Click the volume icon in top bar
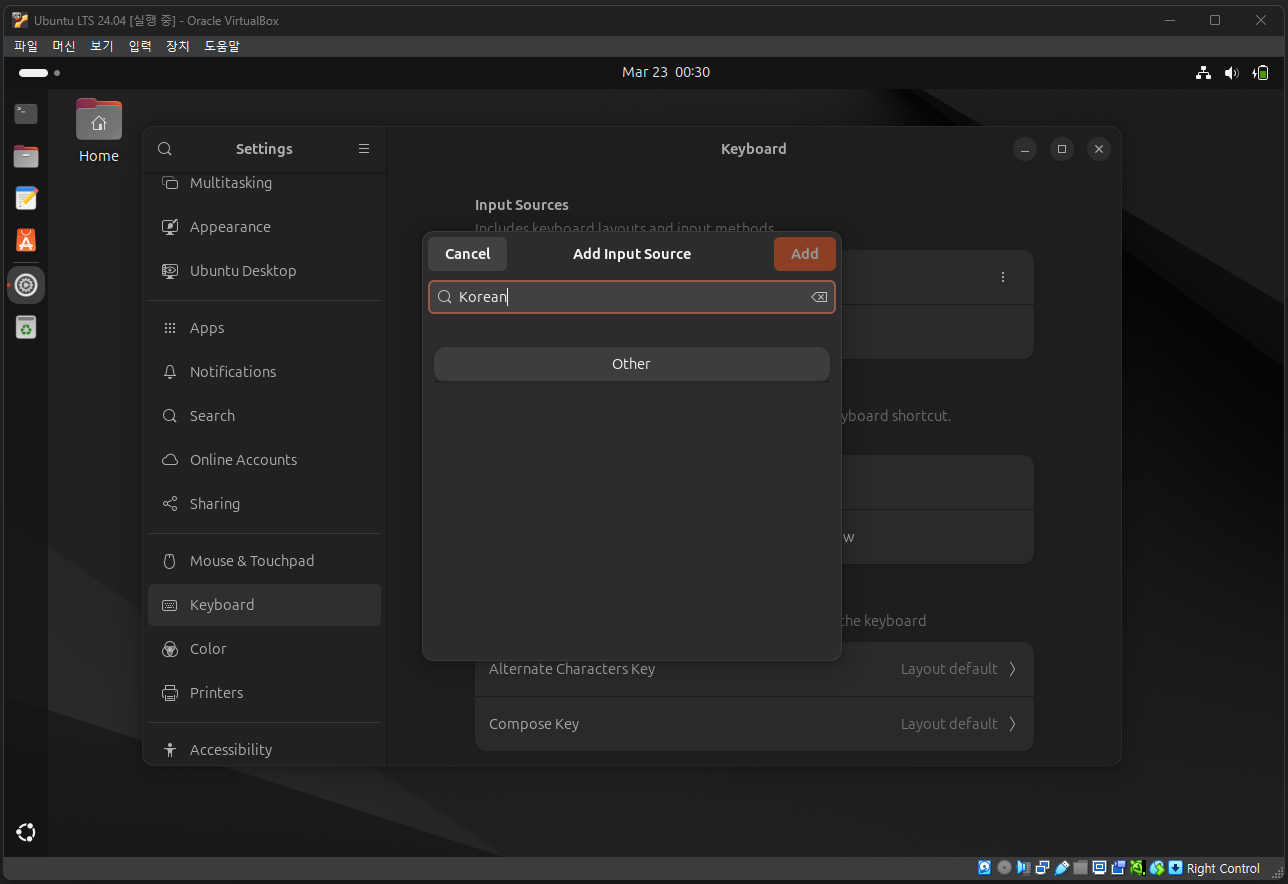Viewport: 1288px width, 884px height. click(1232, 73)
